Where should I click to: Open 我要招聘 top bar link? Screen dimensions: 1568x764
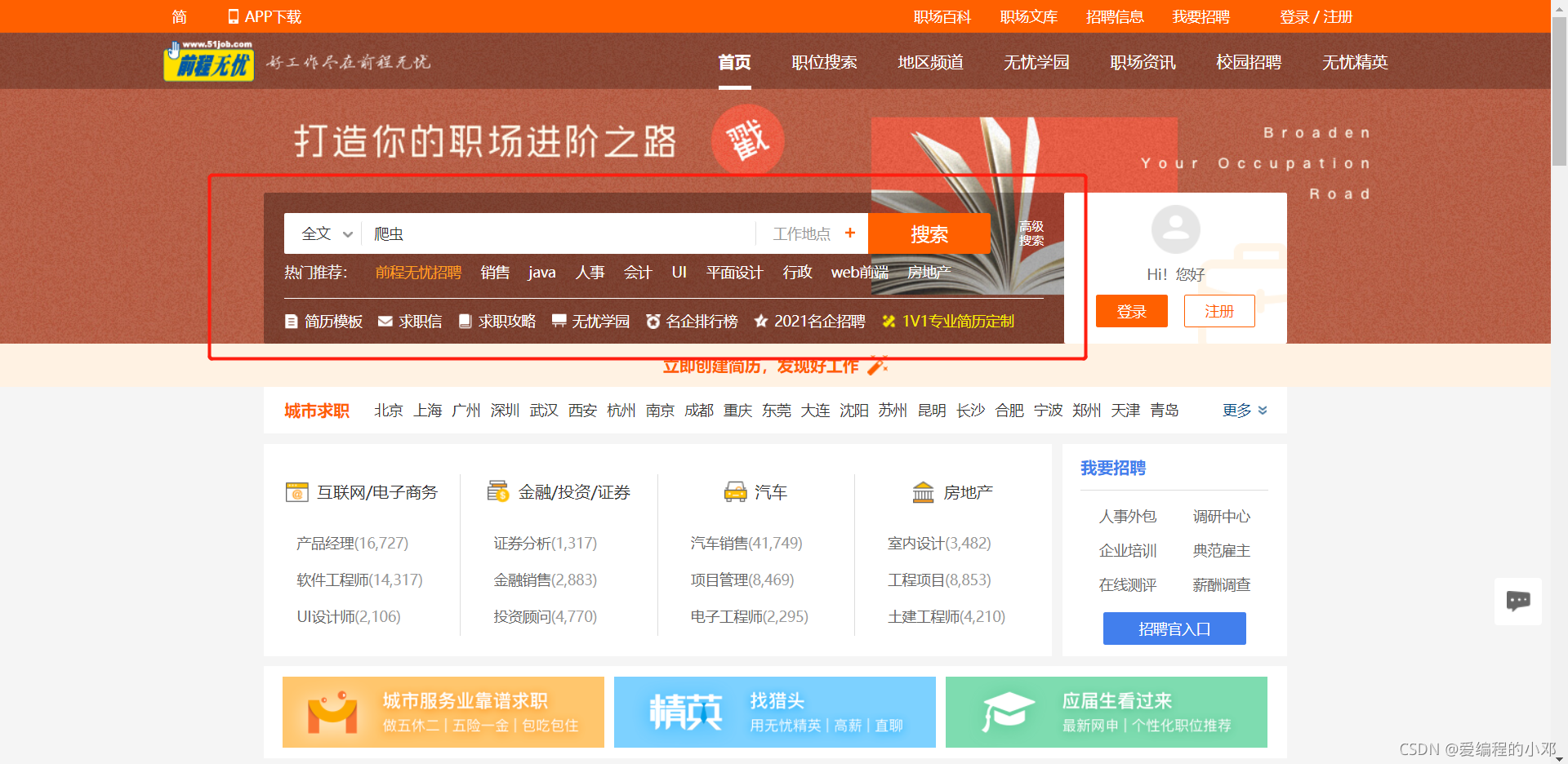click(x=1200, y=16)
